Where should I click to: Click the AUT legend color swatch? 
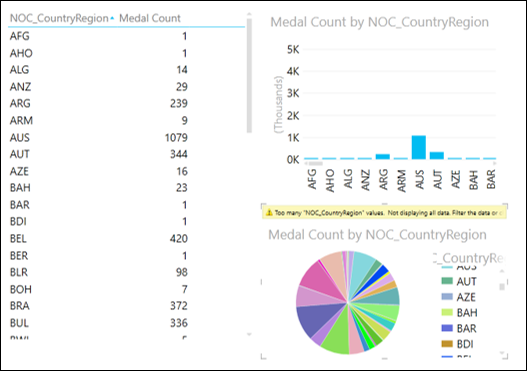pyautogui.click(x=447, y=281)
